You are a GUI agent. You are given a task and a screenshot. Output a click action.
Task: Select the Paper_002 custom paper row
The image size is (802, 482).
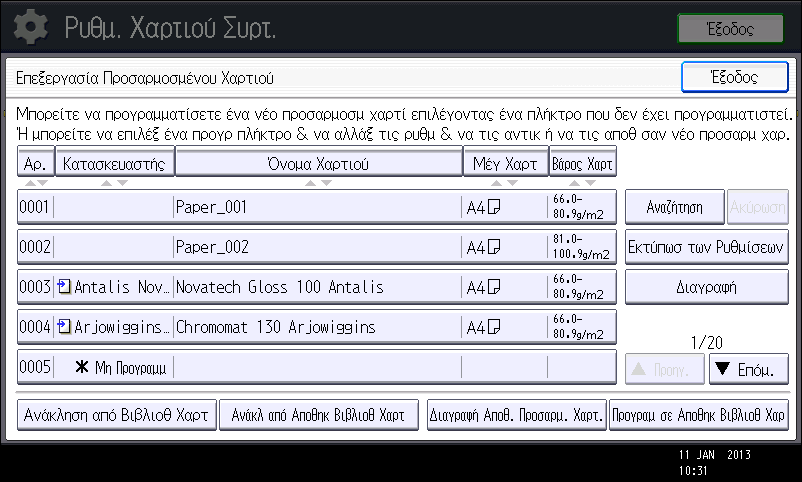coord(317,247)
